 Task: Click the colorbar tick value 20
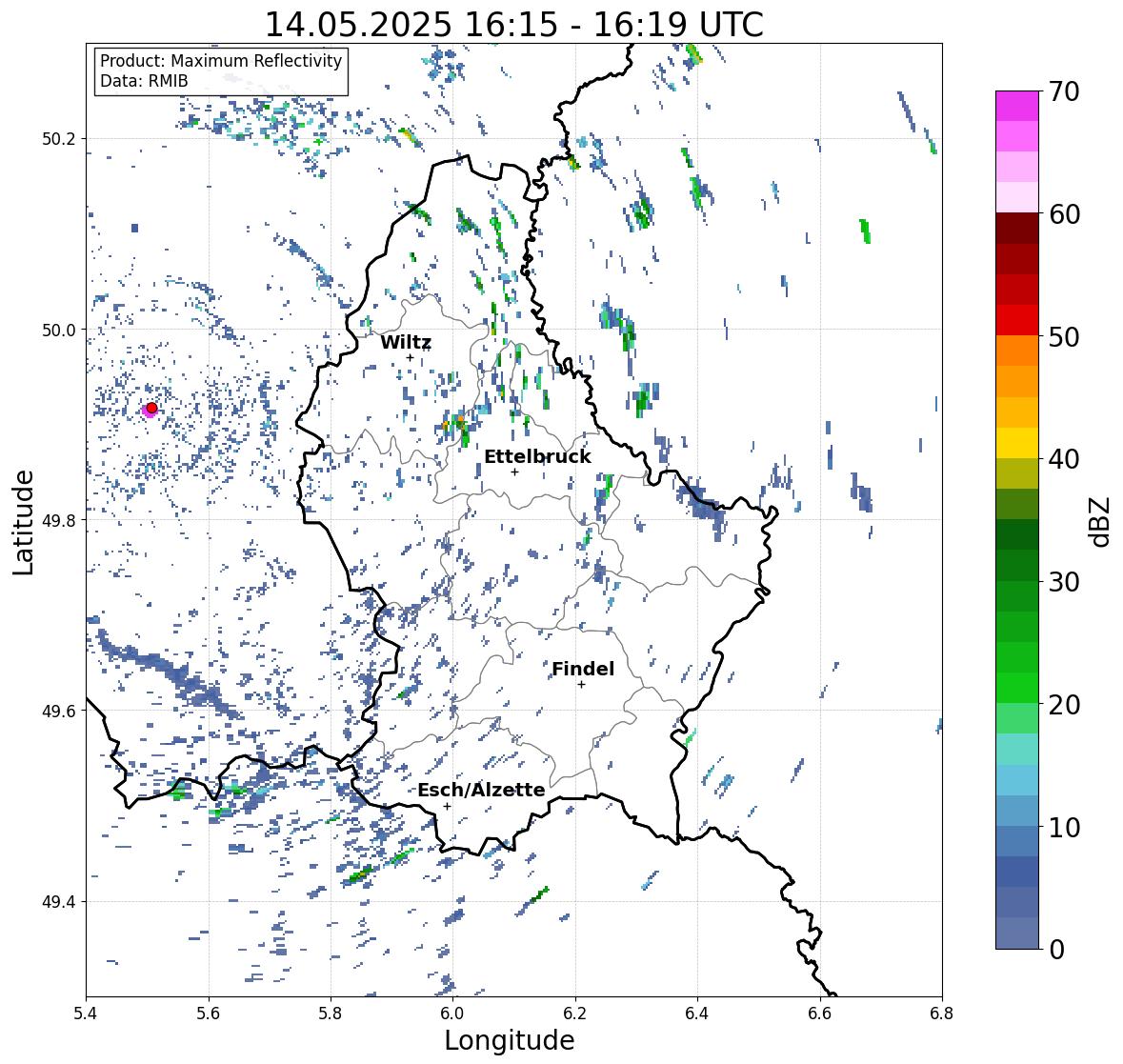(x=1064, y=705)
